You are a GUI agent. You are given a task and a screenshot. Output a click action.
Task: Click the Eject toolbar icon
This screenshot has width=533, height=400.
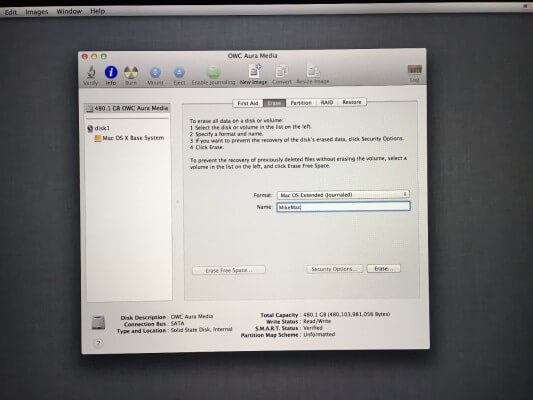(179, 75)
